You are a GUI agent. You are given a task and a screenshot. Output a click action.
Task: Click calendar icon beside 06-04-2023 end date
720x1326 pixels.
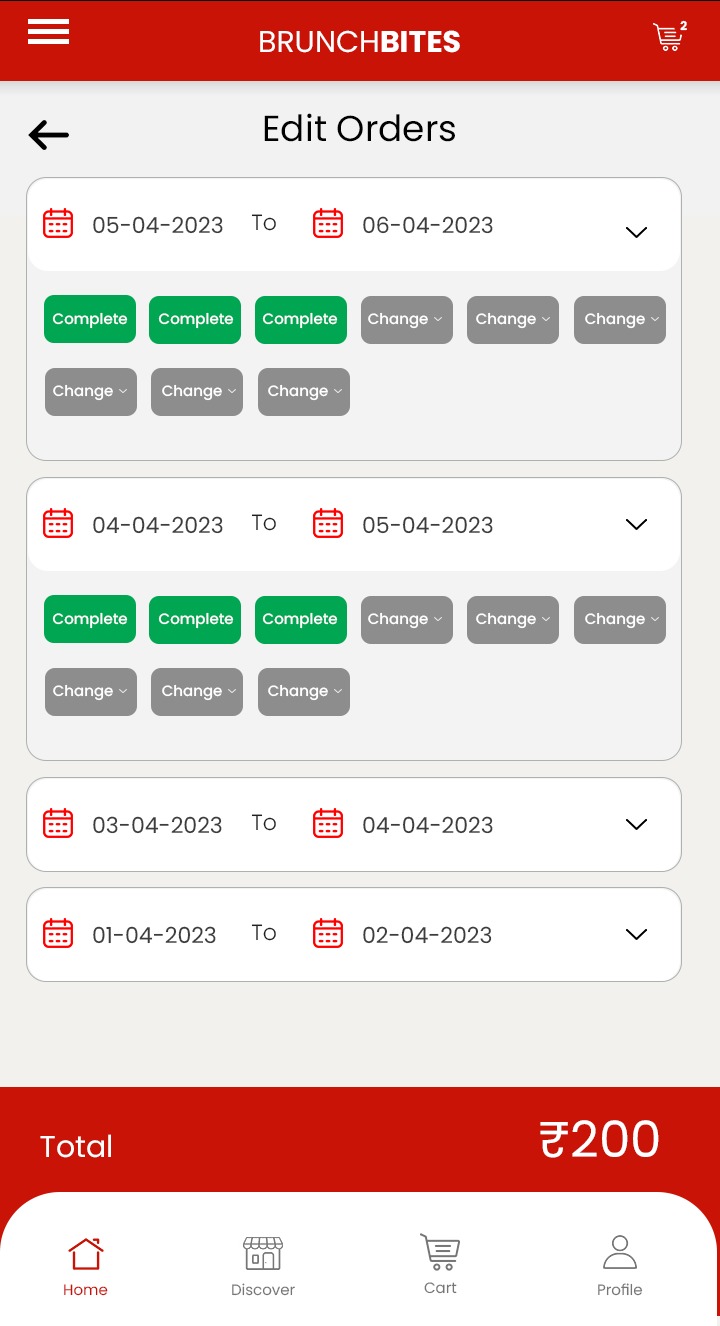tap(328, 223)
